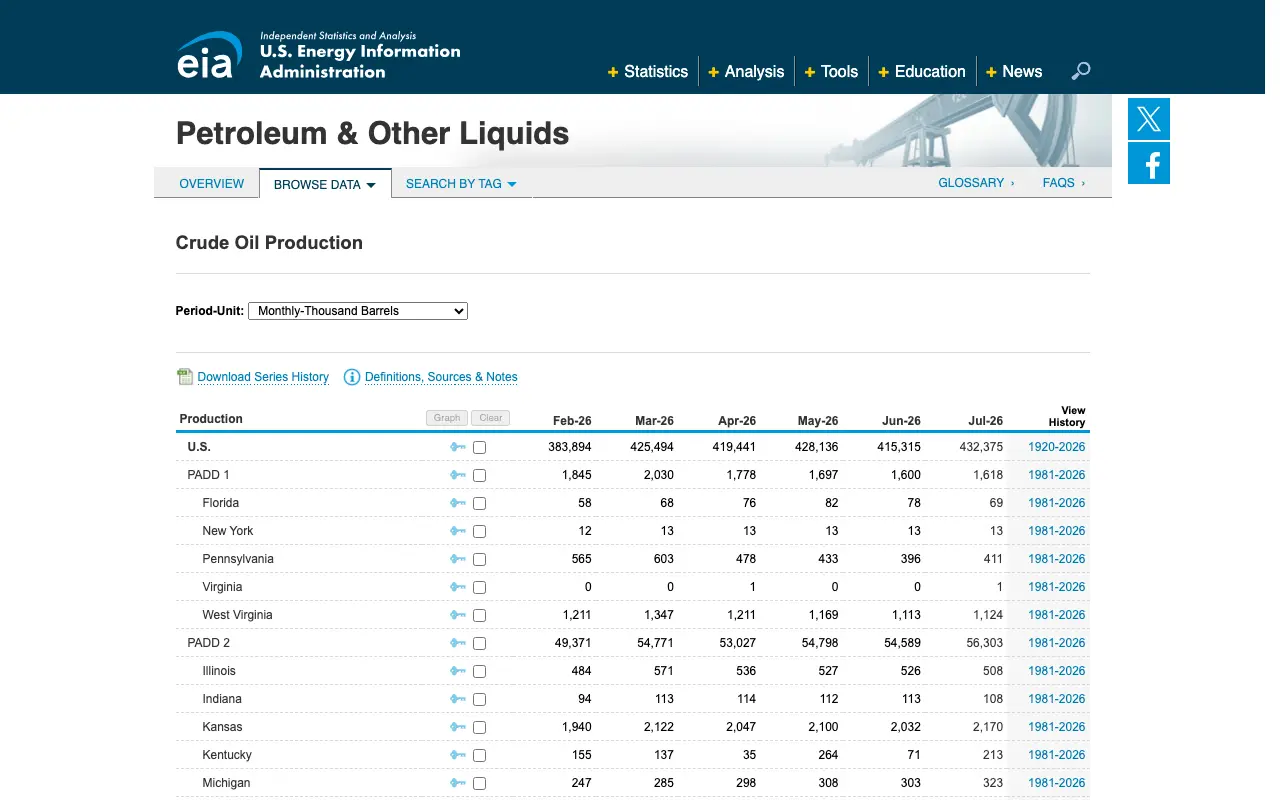Image resolution: width=1280 pixels, height=800 pixels.
Task: Expand the Tools navigation menu
Action: click(831, 71)
